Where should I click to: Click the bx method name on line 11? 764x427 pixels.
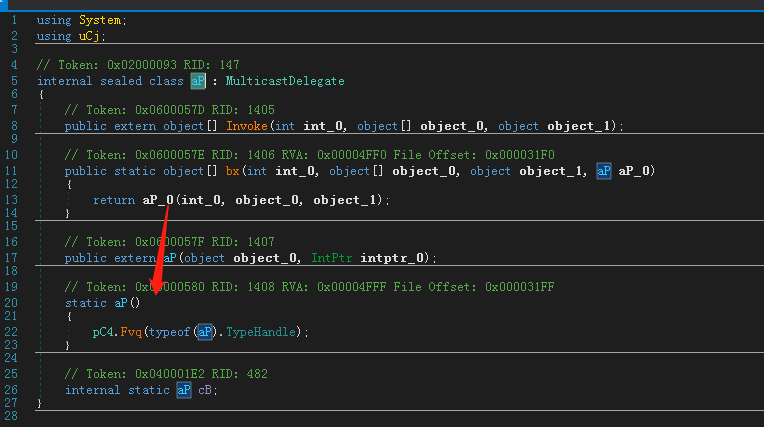[x=232, y=171]
